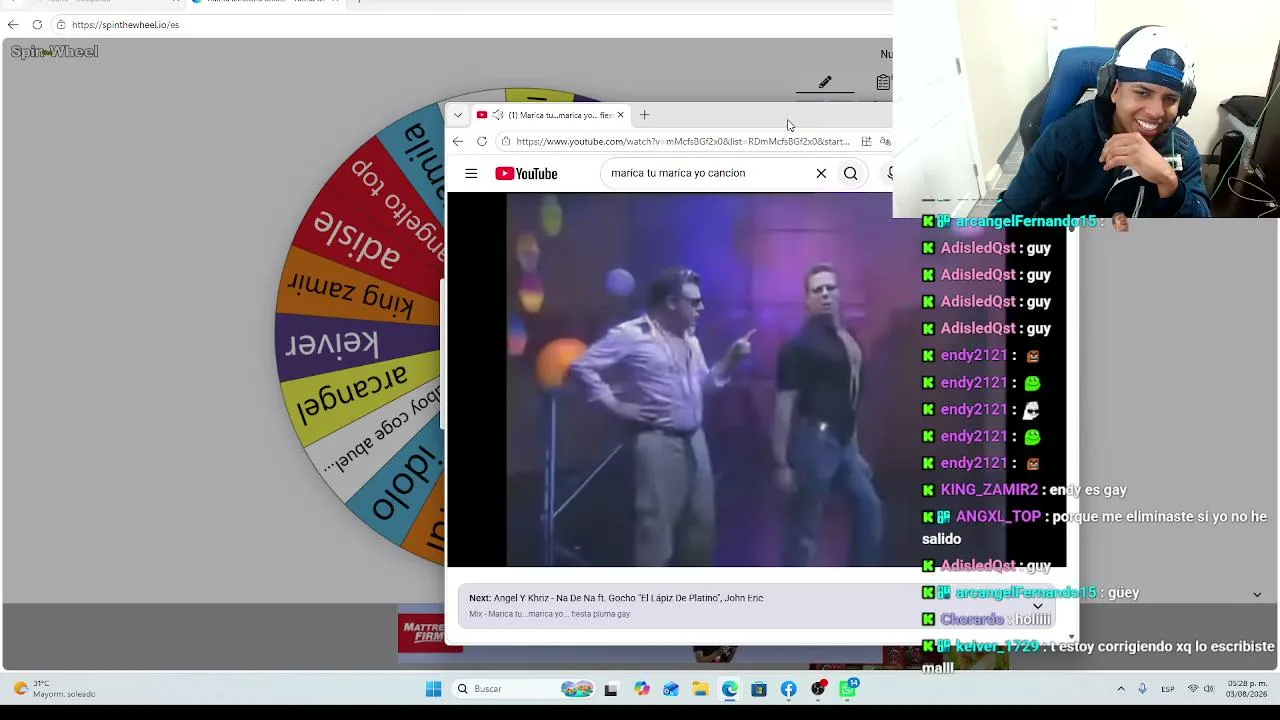Open Task View from the taskbar

pyautogui.click(x=611, y=689)
